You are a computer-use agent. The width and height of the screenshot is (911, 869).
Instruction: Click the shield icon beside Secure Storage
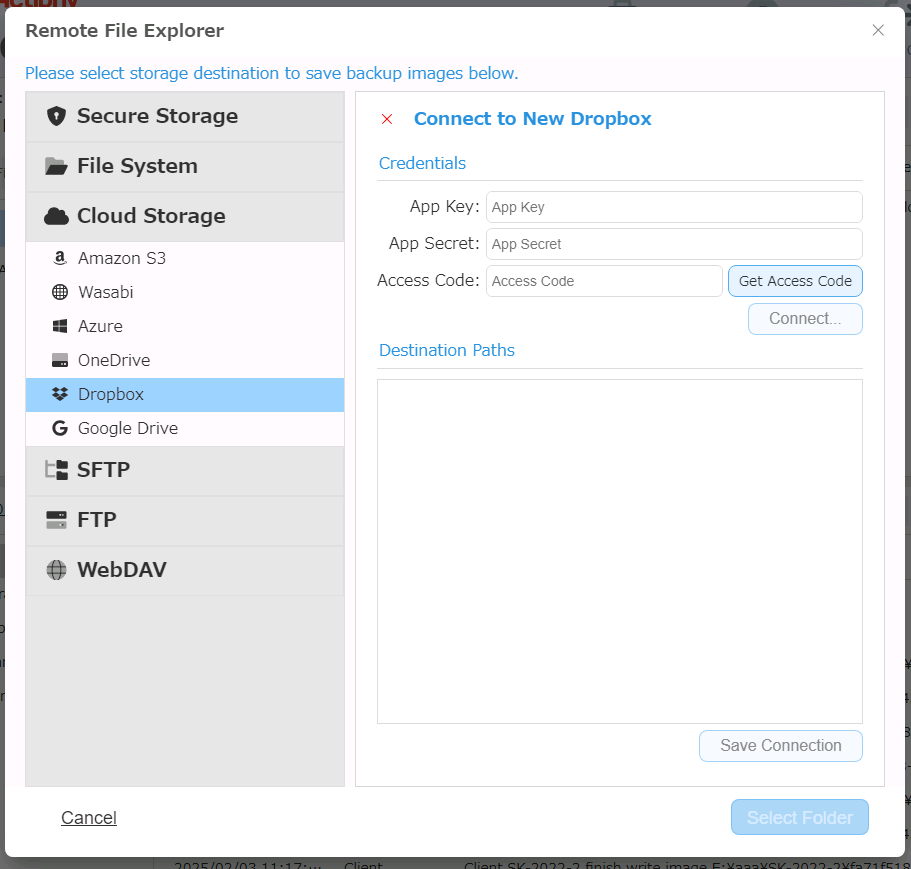point(56,116)
